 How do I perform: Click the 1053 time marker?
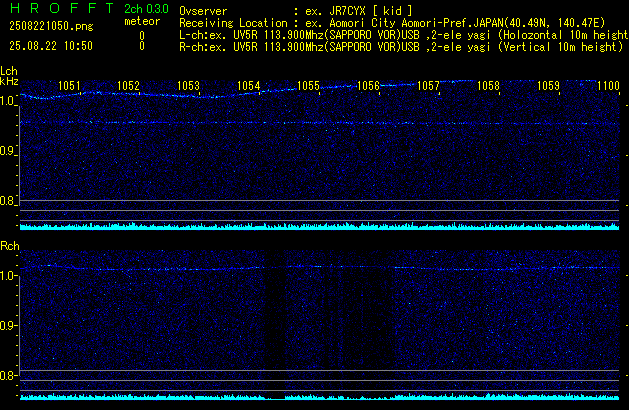pyautogui.click(x=189, y=86)
